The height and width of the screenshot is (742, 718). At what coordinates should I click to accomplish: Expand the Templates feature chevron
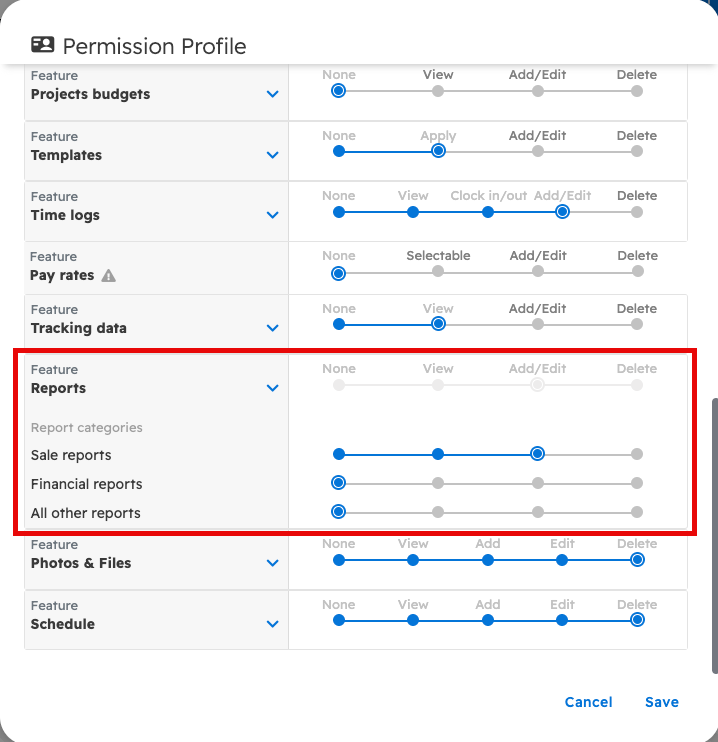272,155
